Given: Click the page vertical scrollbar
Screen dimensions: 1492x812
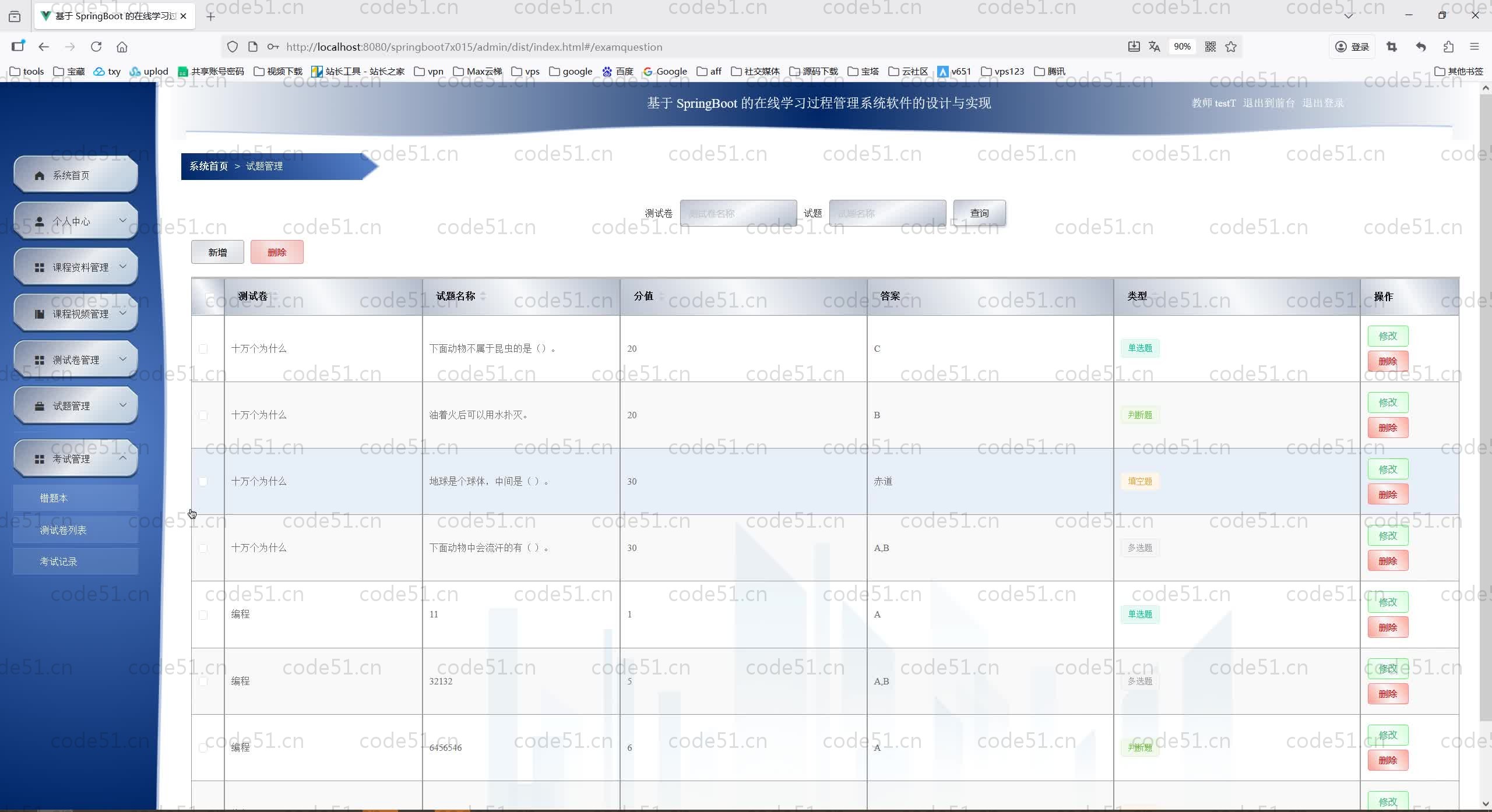Looking at the screenshot, I should pyautogui.click(x=1485, y=408).
